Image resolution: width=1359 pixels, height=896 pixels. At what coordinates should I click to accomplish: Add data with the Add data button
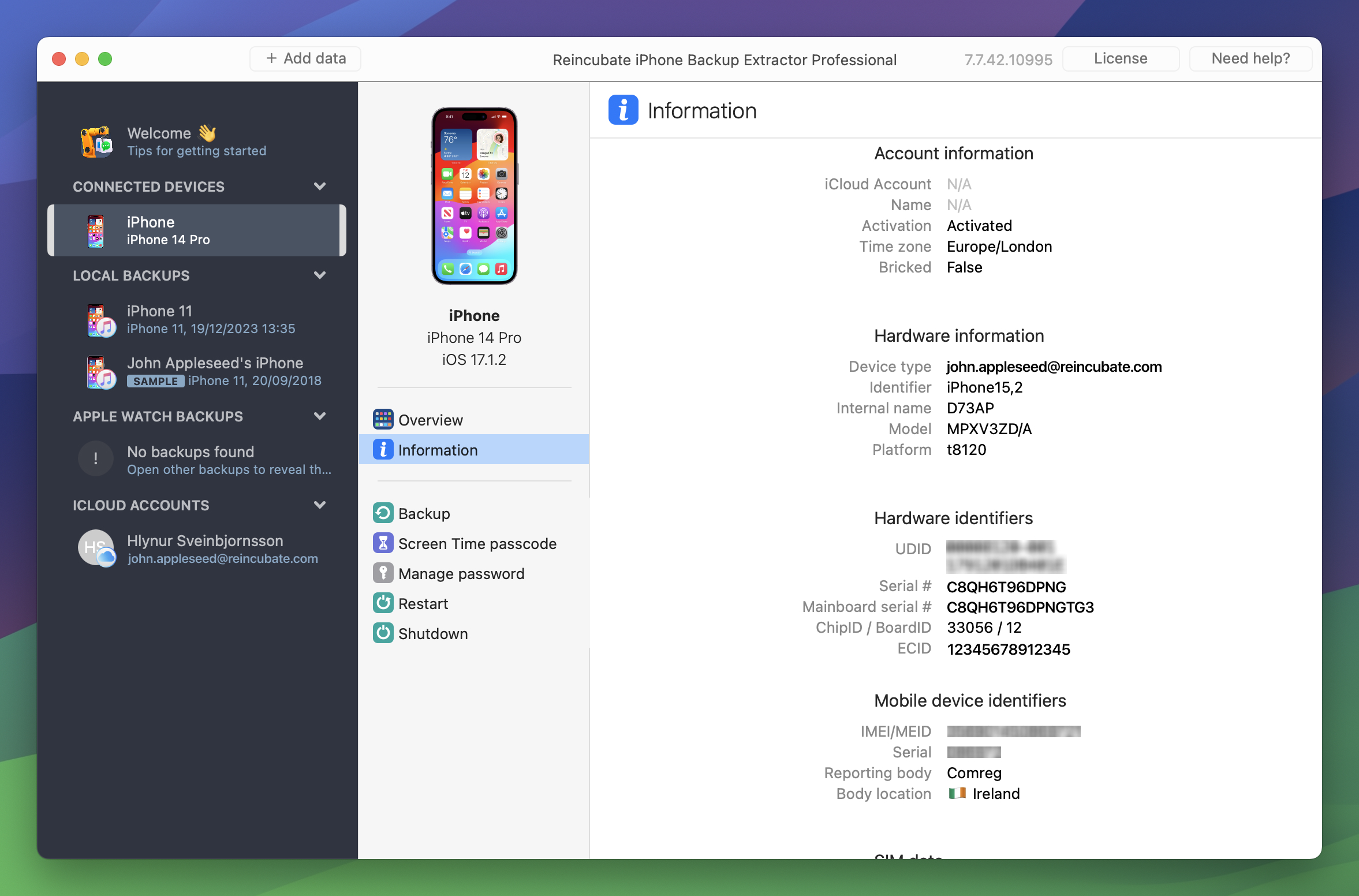click(x=305, y=58)
